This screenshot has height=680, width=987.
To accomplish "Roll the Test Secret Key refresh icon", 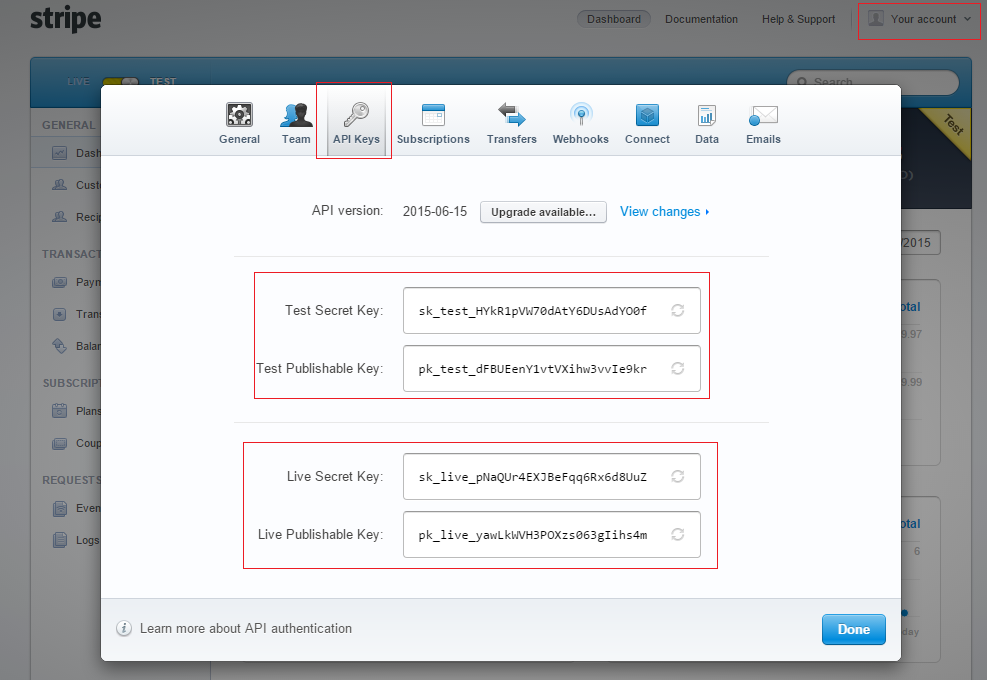I will coord(677,311).
